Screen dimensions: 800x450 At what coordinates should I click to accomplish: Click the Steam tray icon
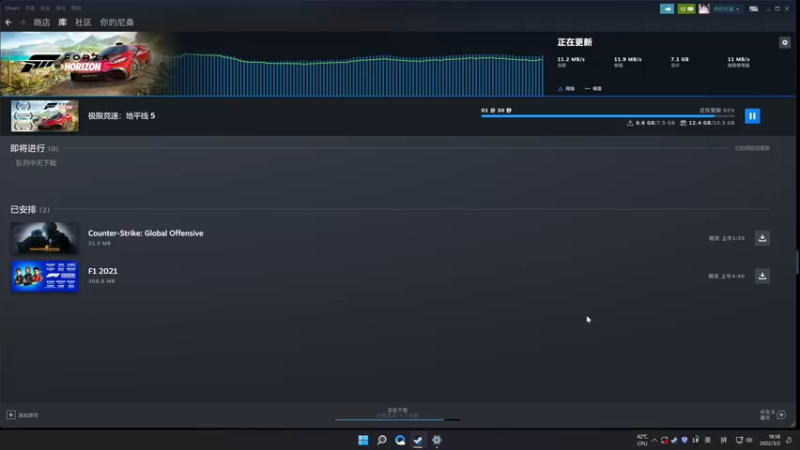click(674, 440)
